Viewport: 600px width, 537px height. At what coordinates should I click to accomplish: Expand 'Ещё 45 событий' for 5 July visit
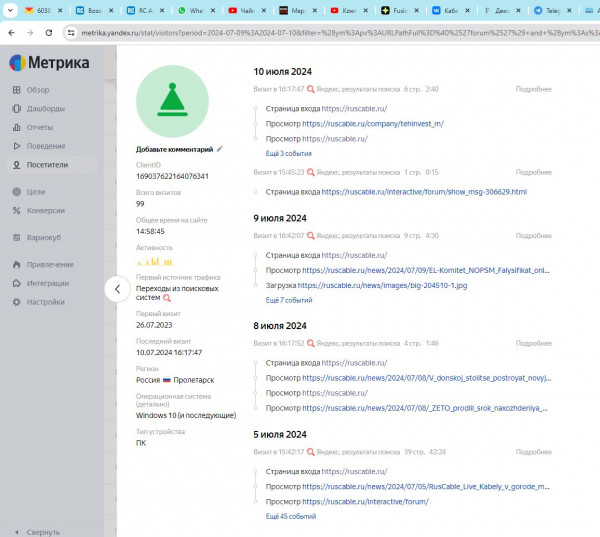(x=290, y=516)
